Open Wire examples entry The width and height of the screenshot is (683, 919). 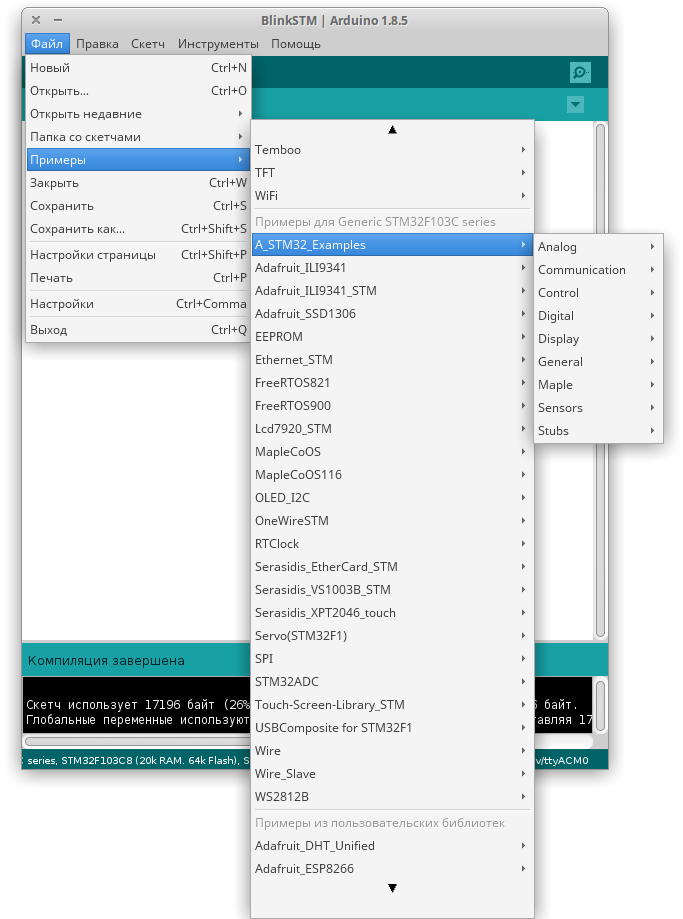392,750
